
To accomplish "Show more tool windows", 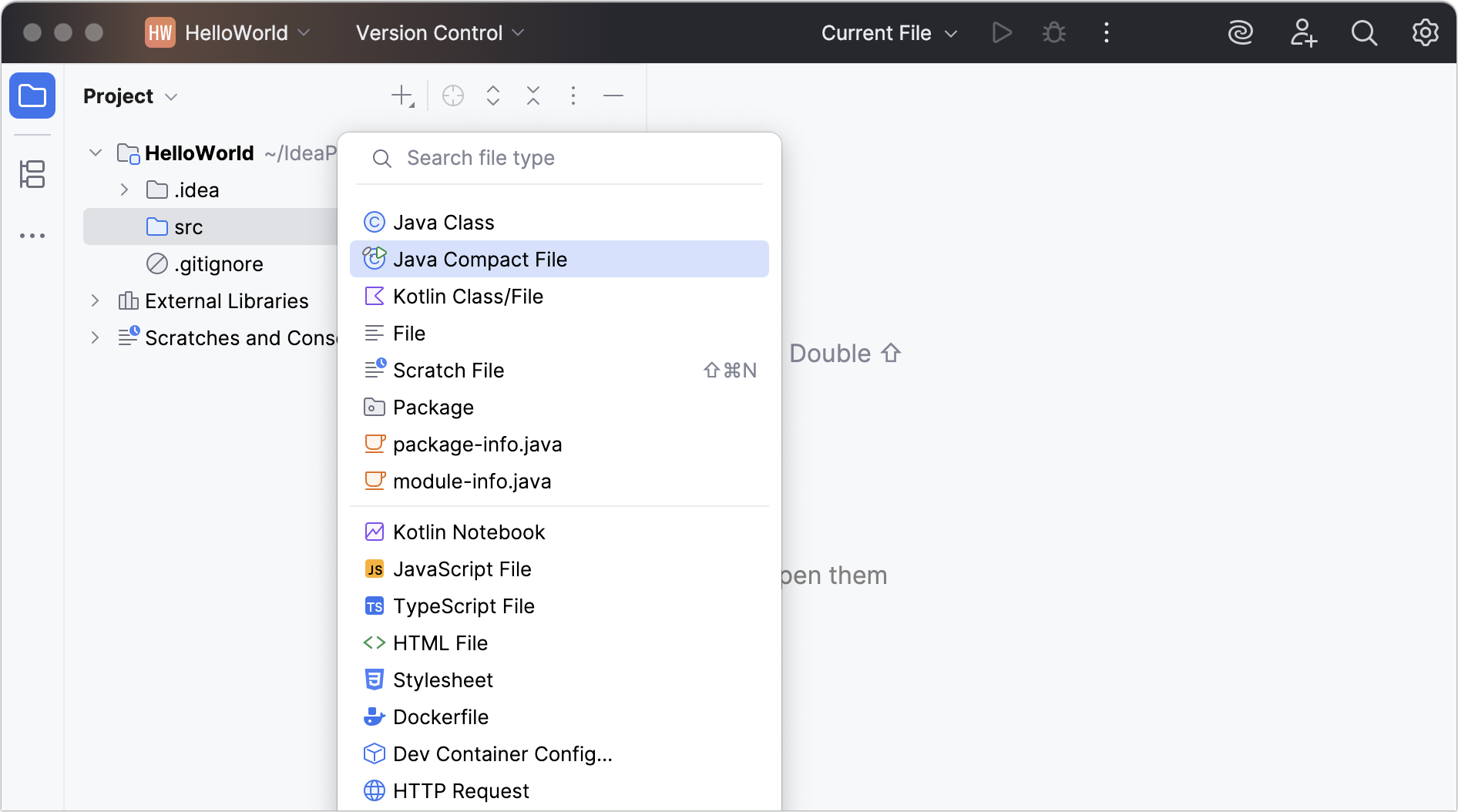I will point(32,236).
